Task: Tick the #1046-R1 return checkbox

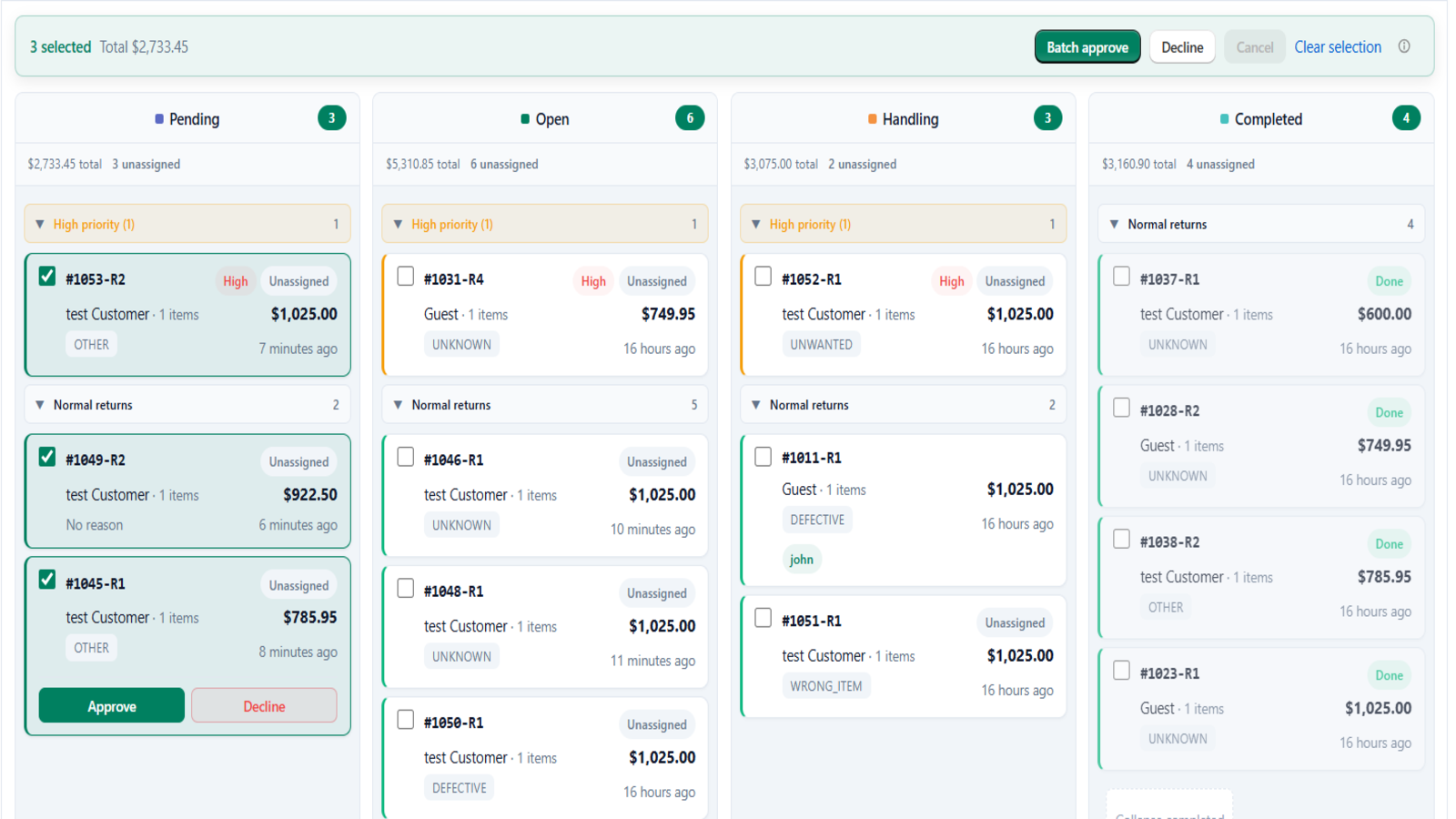Action: pyautogui.click(x=406, y=457)
